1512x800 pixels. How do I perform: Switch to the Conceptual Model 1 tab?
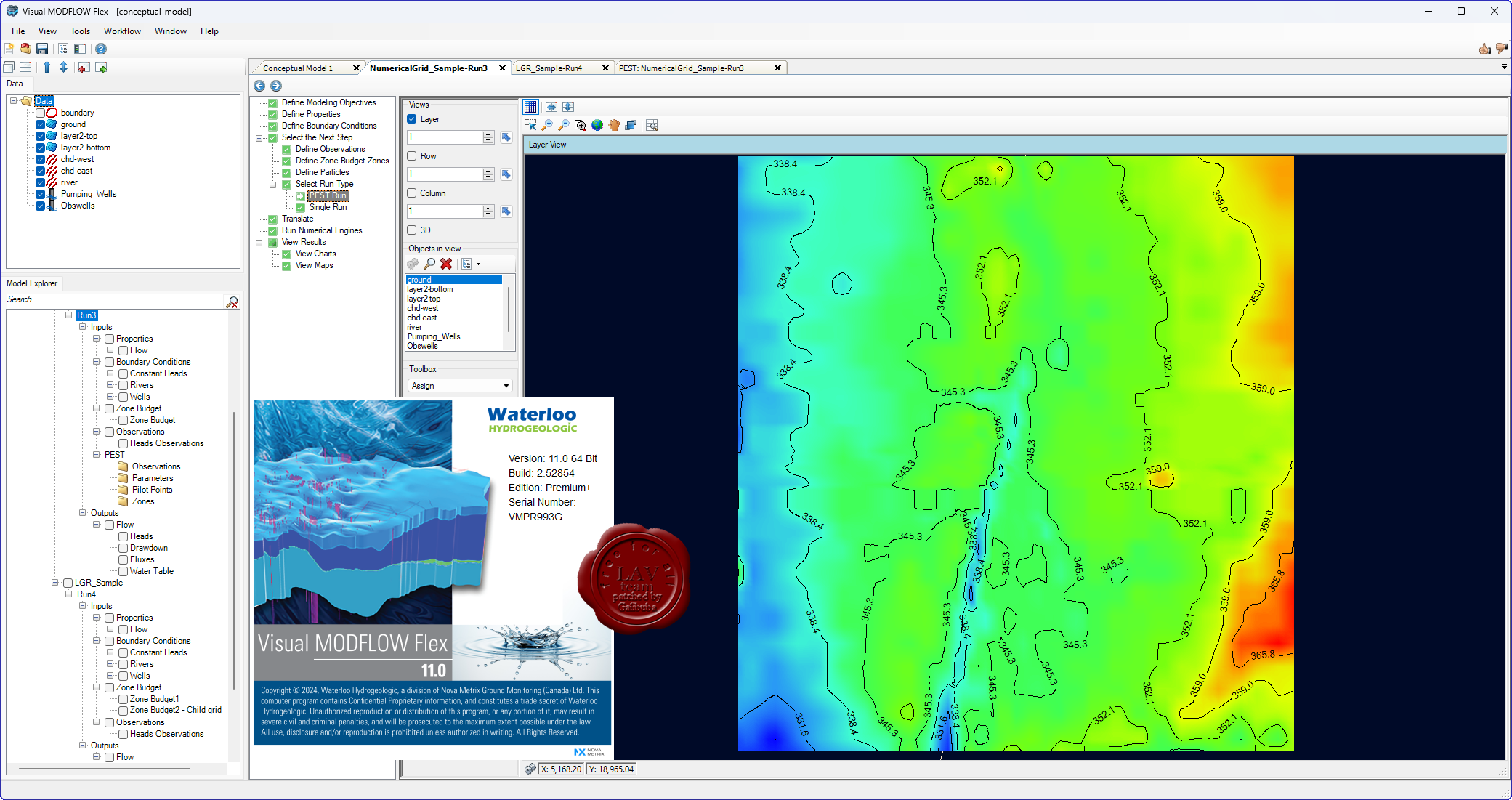298,68
